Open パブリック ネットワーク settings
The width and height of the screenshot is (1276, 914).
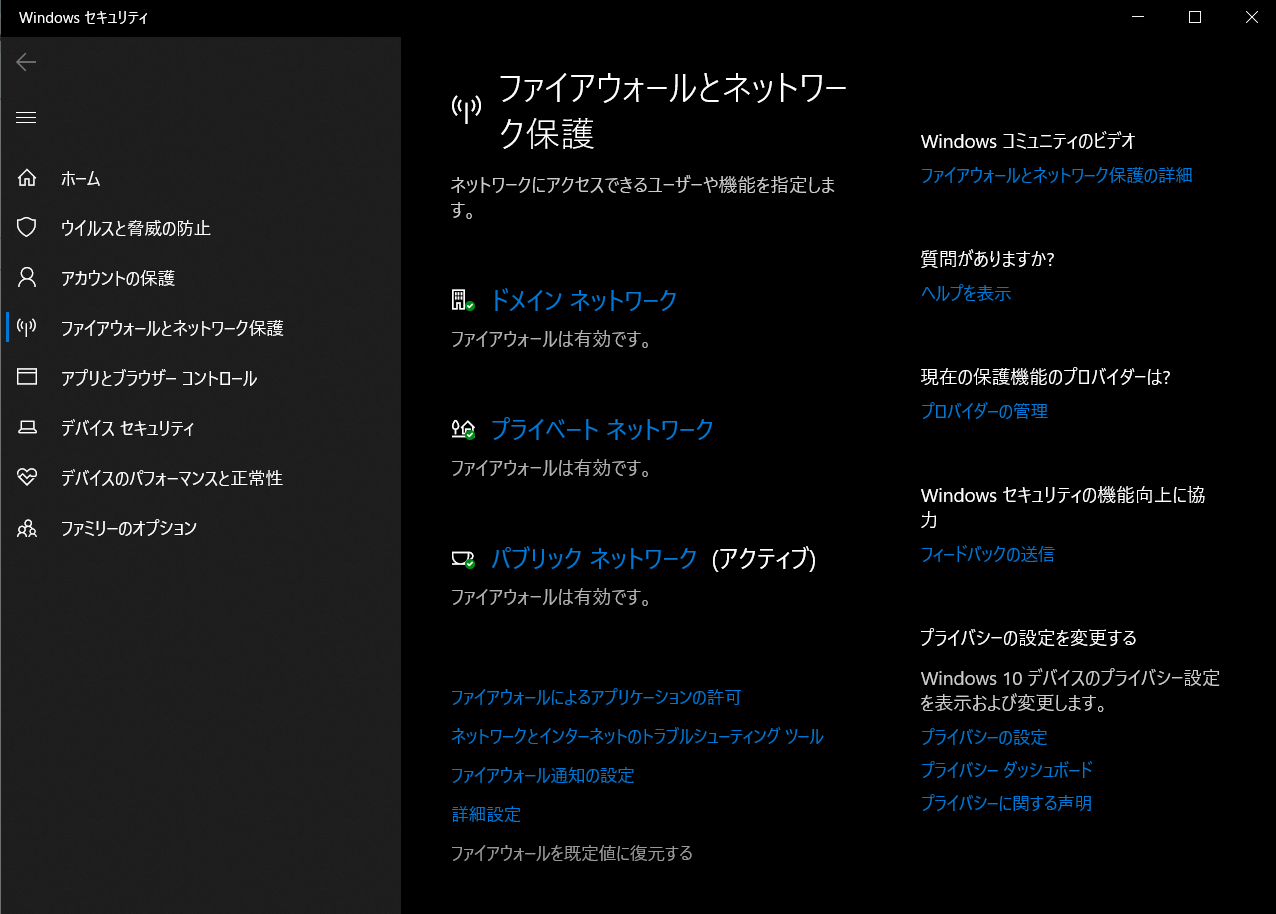tap(594, 558)
